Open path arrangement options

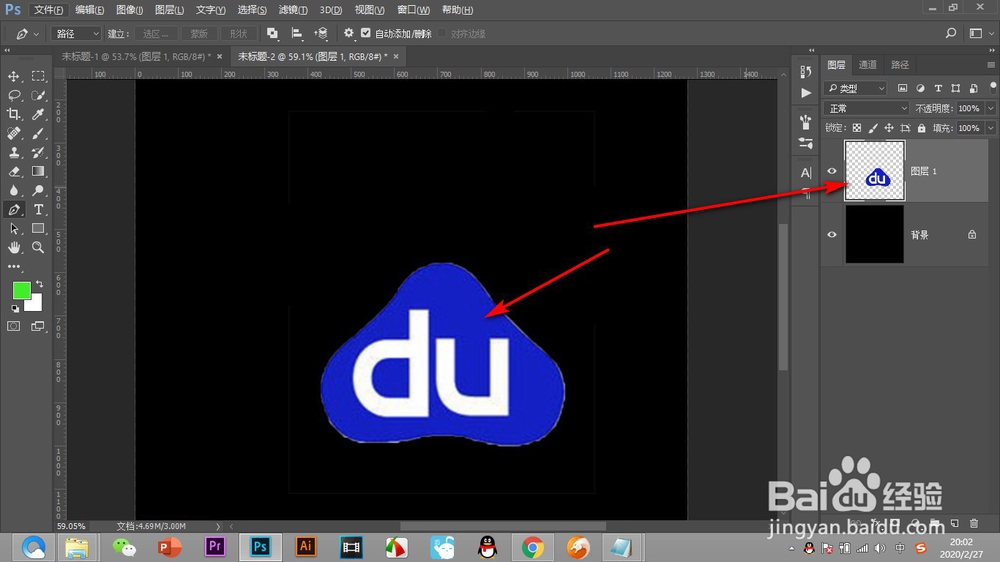(x=321, y=33)
